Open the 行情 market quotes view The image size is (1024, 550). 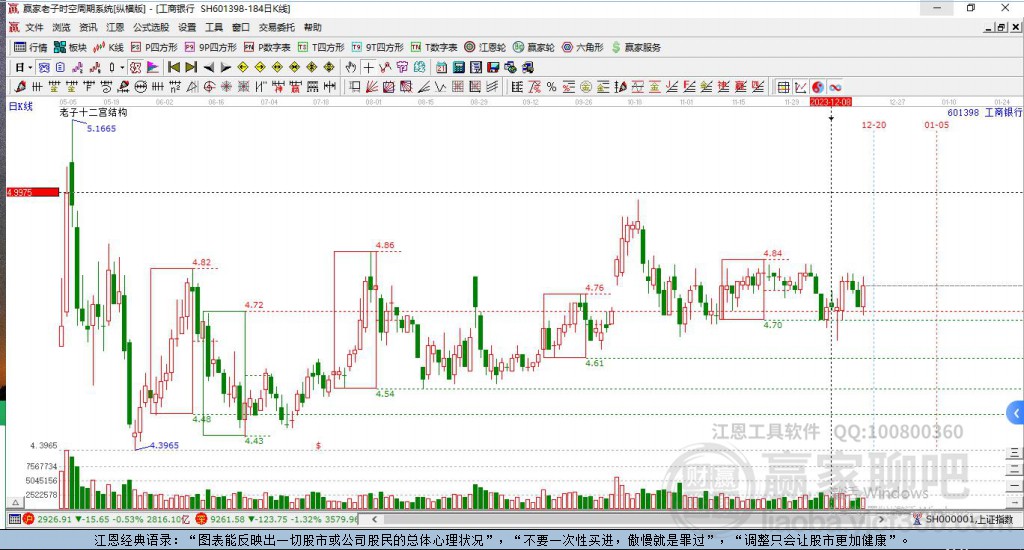[x=31, y=47]
